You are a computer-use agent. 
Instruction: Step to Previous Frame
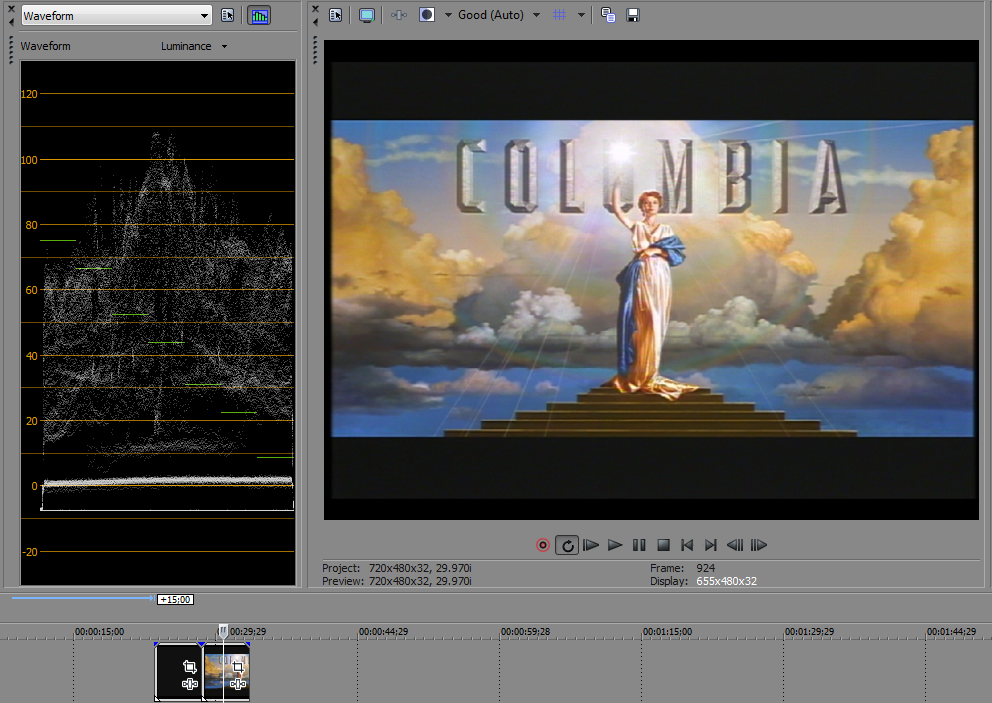coord(735,545)
